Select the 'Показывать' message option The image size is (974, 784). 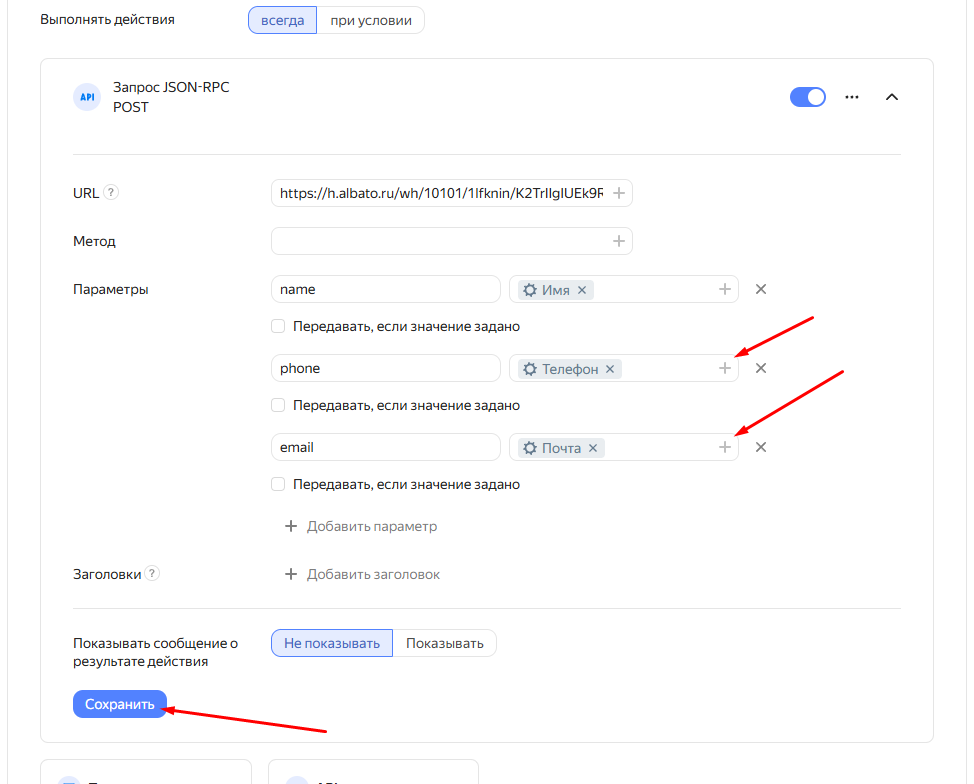pyautogui.click(x=444, y=643)
